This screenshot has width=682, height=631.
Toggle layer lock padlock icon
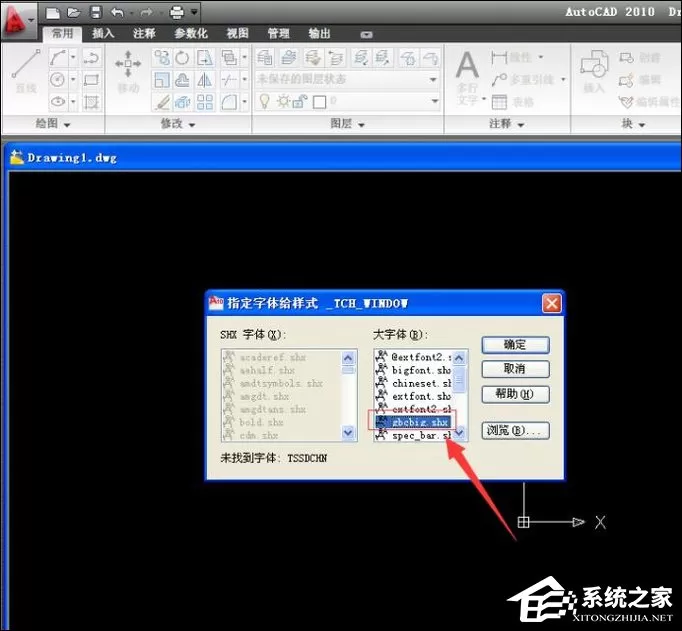(x=300, y=102)
